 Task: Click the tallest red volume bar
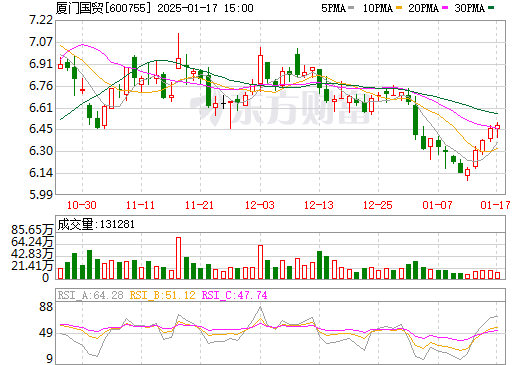point(178,258)
